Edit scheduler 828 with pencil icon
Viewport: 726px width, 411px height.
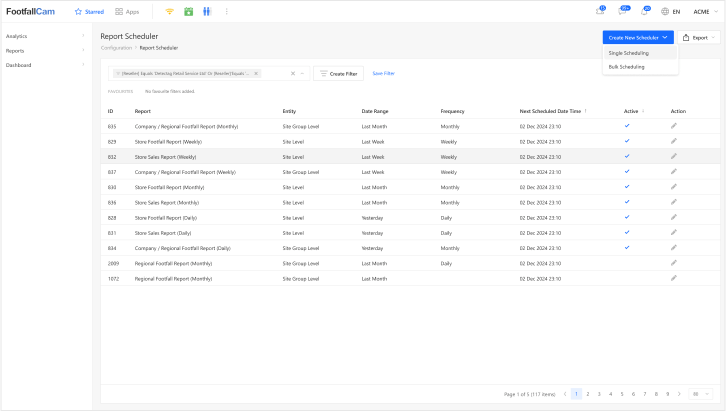click(x=674, y=218)
